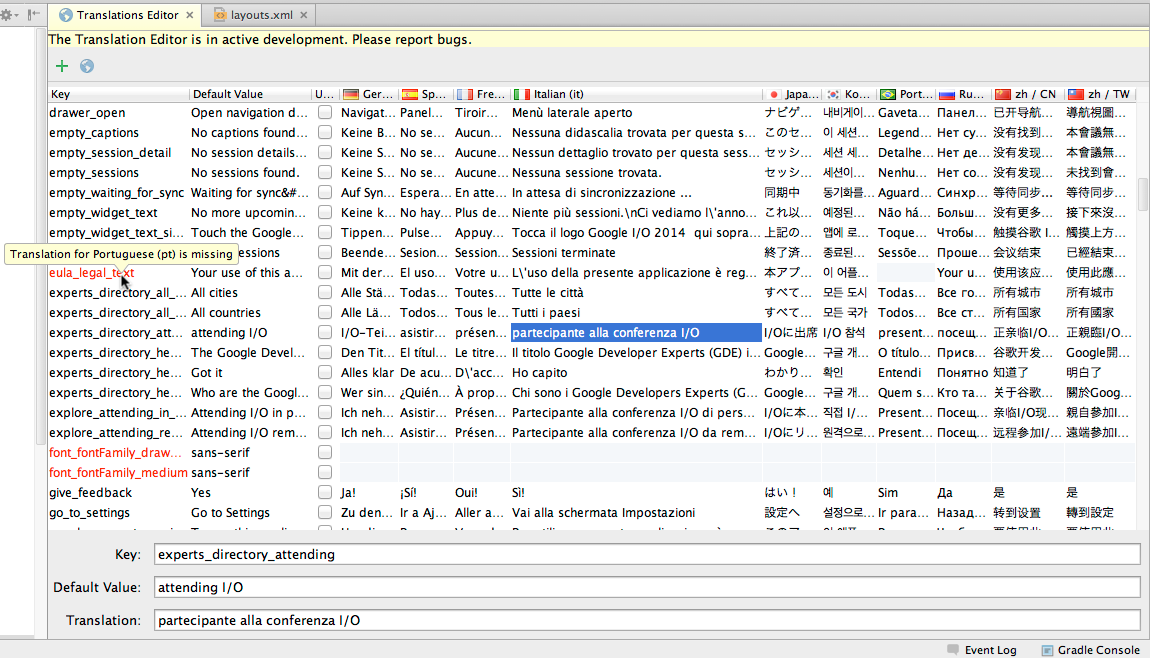Click the French flag column header

point(481,94)
